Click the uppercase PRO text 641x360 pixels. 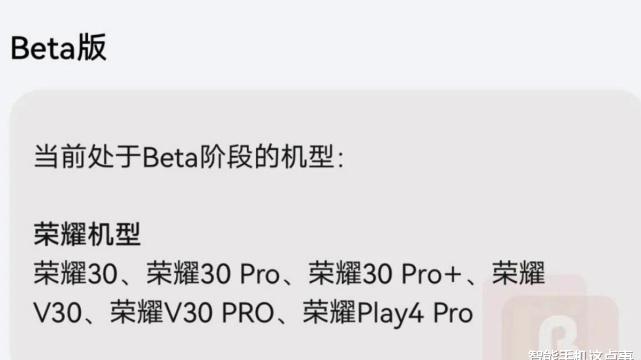tap(248, 313)
